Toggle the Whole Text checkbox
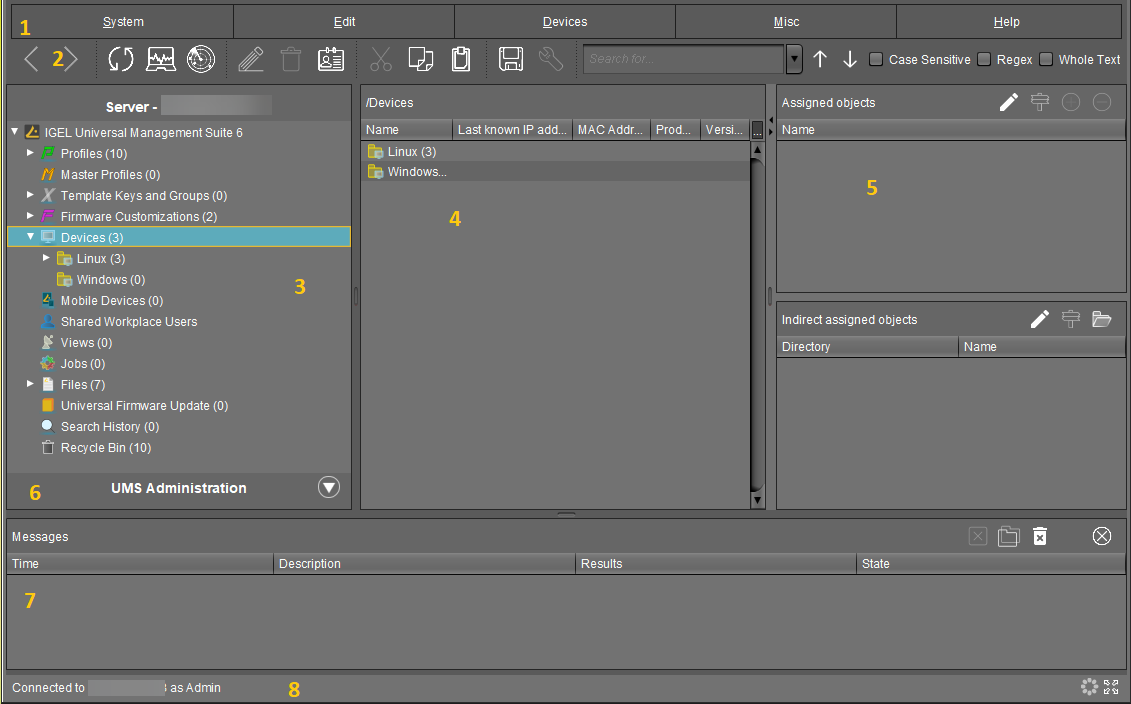Screen dimensions: 1131x704 pos(1047,59)
